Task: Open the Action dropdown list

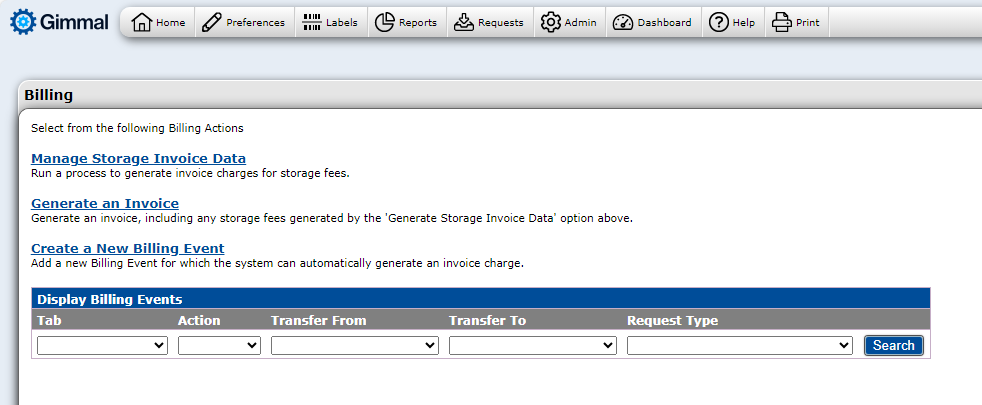Action: pyautogui.click(x=219, y=345)
